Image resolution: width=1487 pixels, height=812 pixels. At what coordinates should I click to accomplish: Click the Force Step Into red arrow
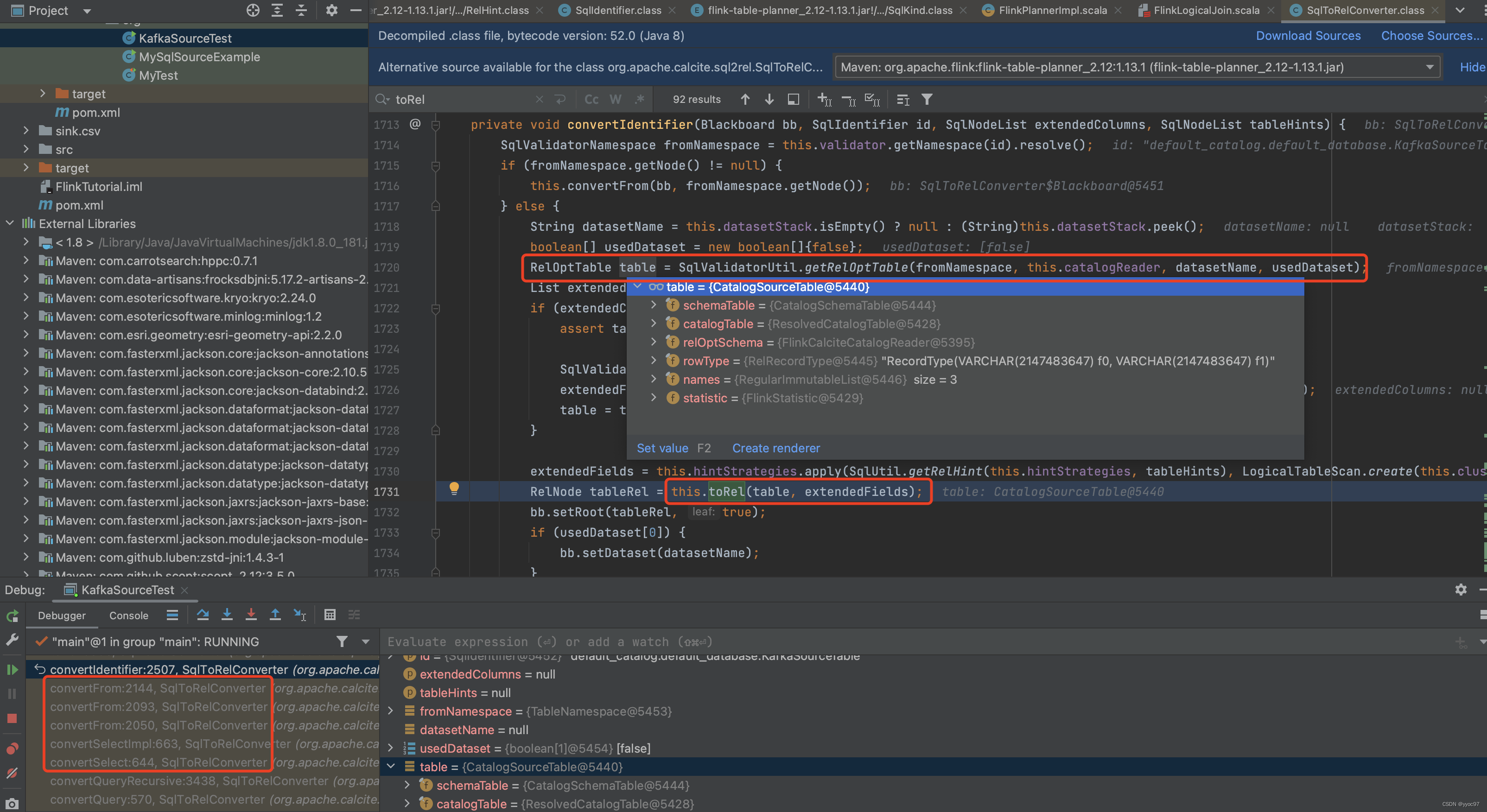[x=251, y=615]
